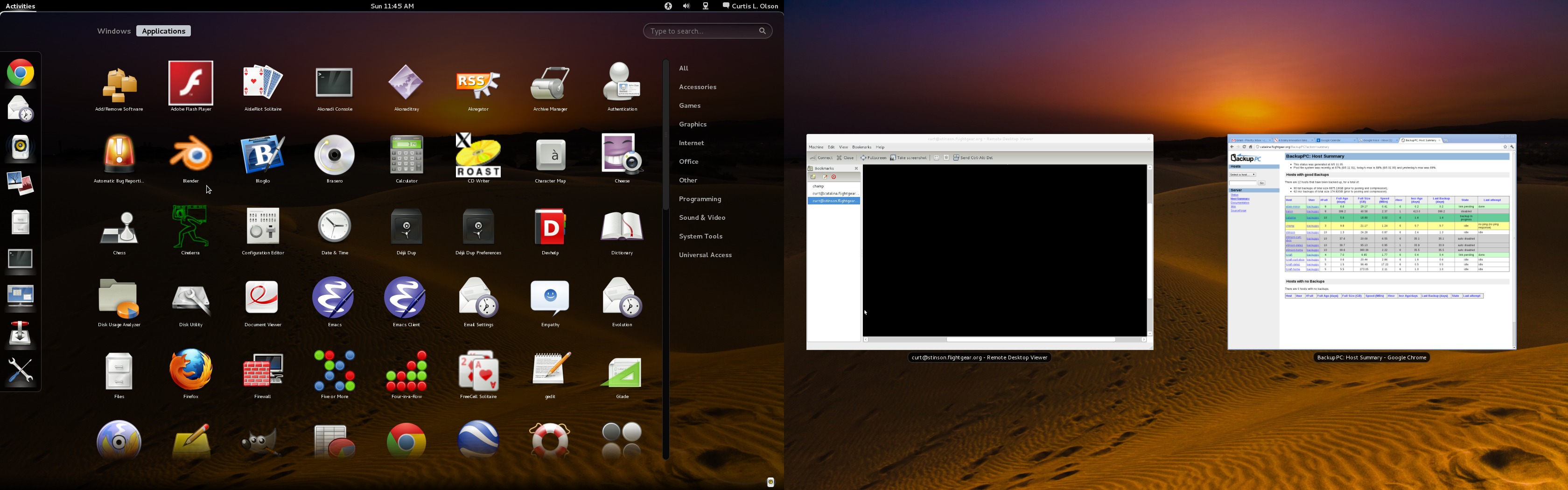Toggle scaling in the remote viewer toolbar
Screen dimensions: 1568x490
[x=937, y=158]
